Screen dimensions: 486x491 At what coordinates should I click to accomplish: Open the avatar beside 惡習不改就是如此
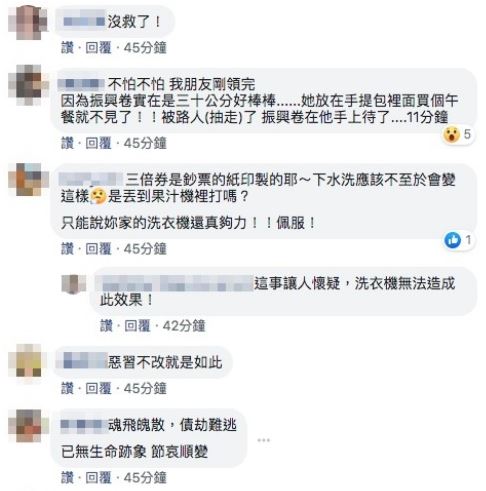coord(28,361)
